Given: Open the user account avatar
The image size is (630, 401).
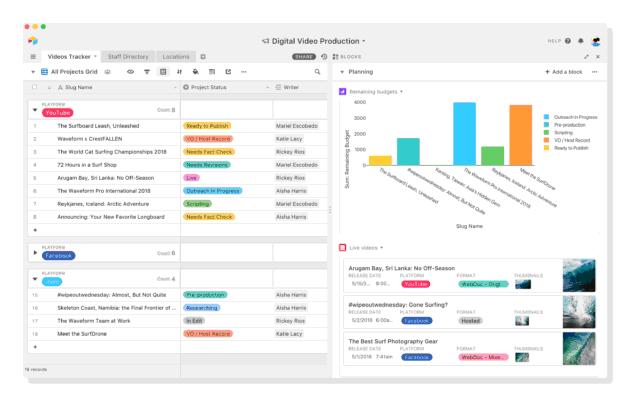Looking at the screenshot, I should pos(596,41).
